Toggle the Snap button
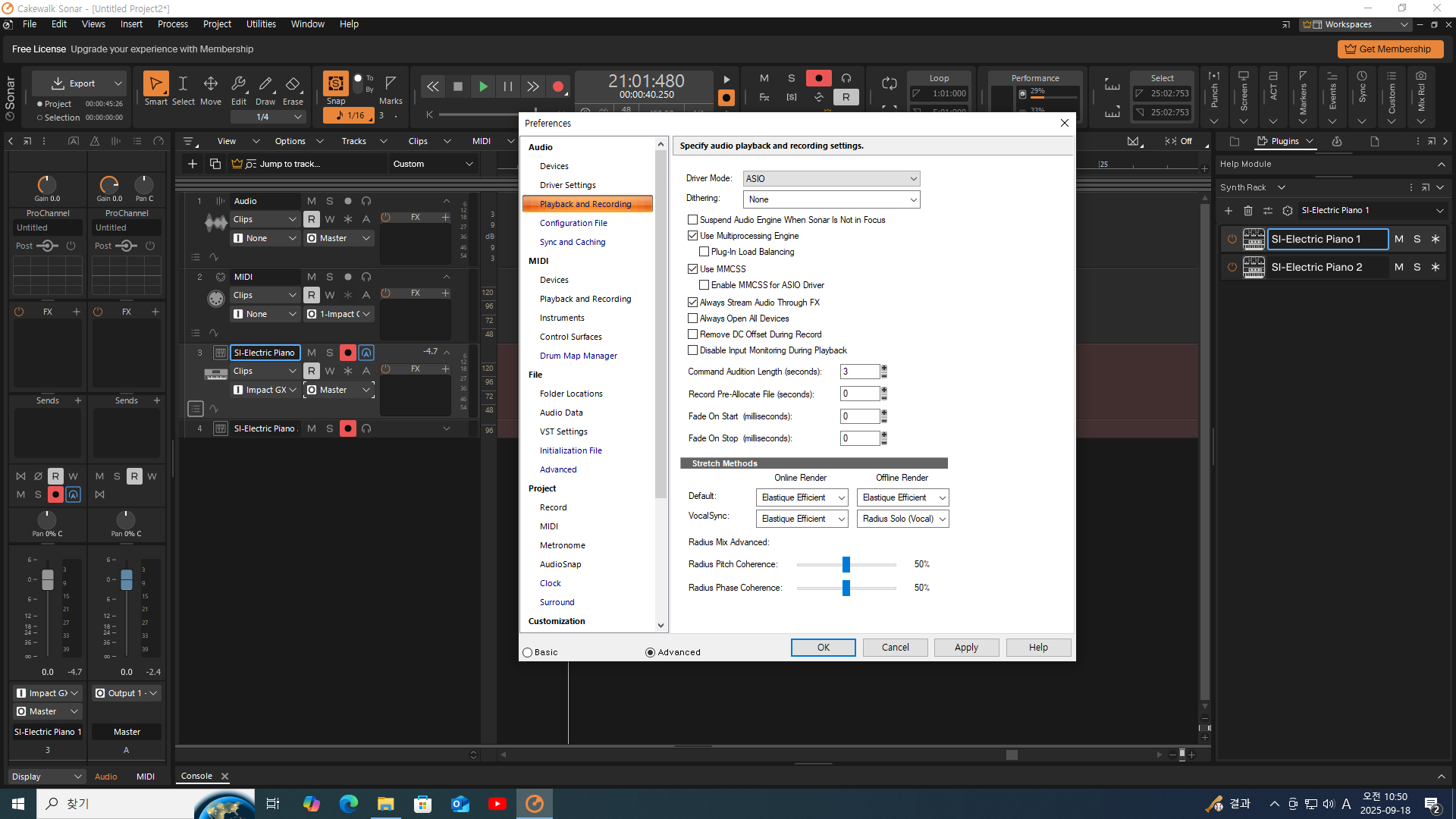The image size is (1456, 819). tap(335, 85)
